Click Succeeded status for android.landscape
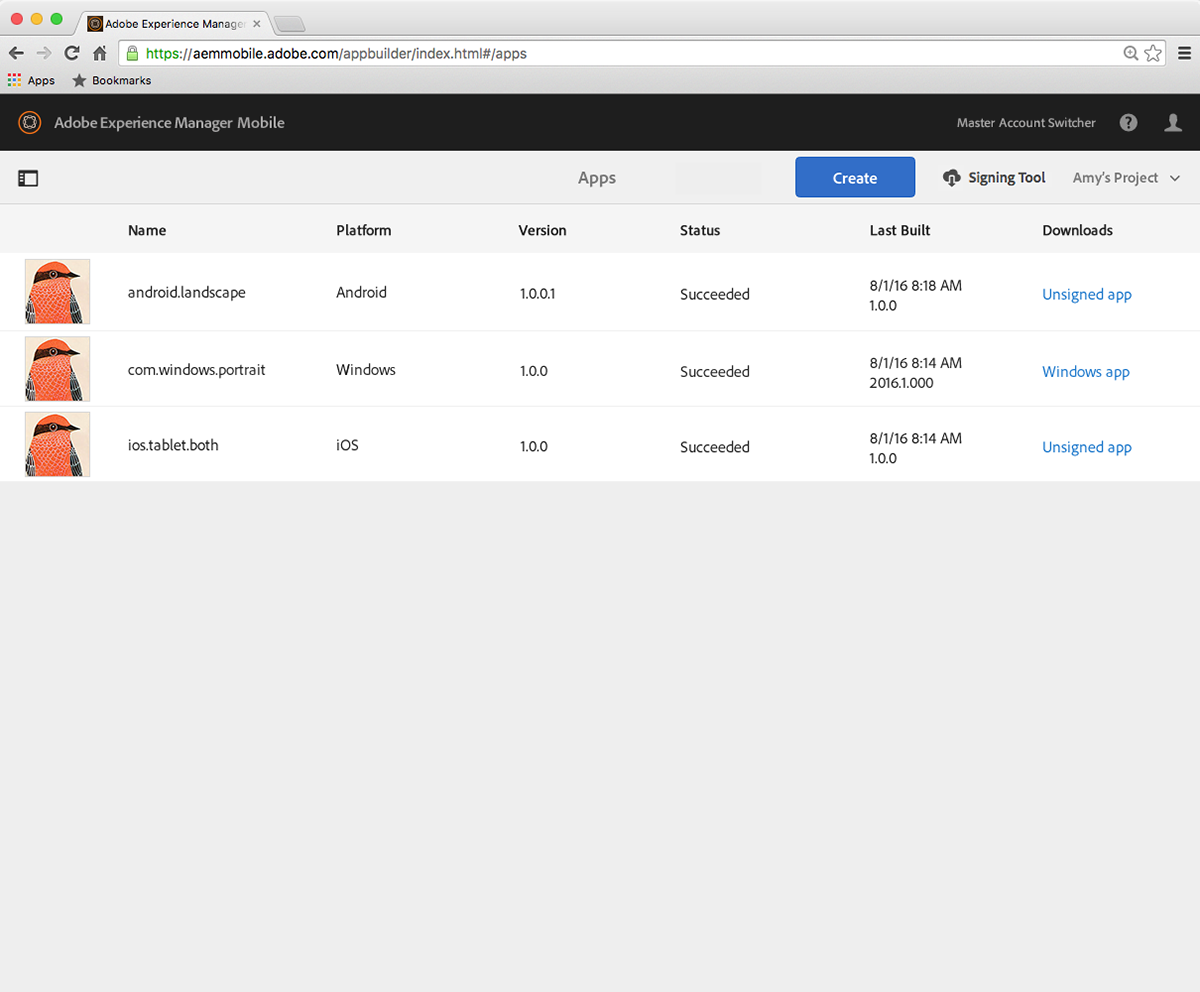The width and height of the screenshot is (1200, 992). point(715,294)
